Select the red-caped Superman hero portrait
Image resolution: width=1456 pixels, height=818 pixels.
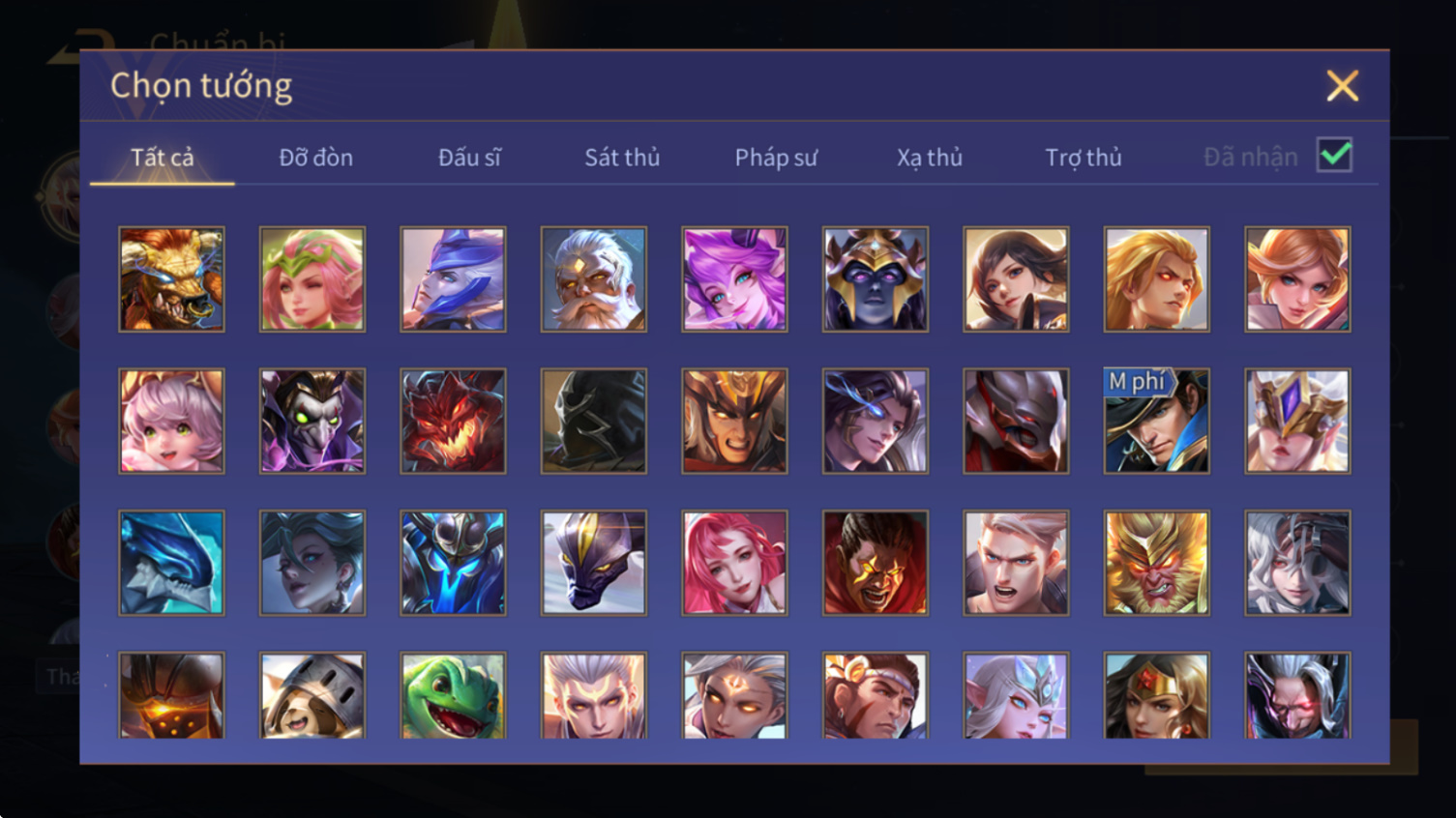(x=875, y=563)
